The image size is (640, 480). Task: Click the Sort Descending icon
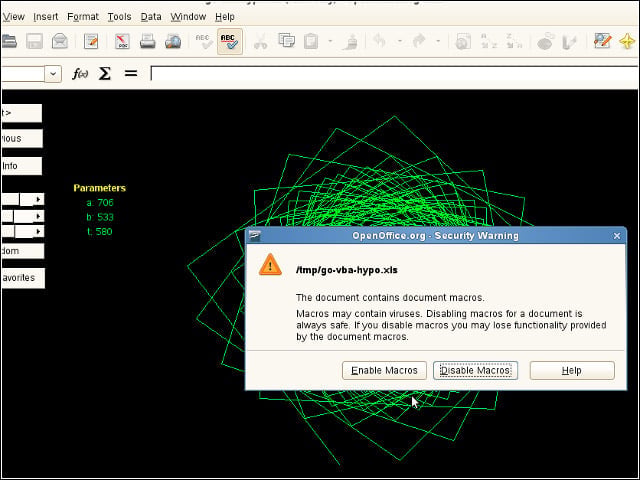click(514, 41)
